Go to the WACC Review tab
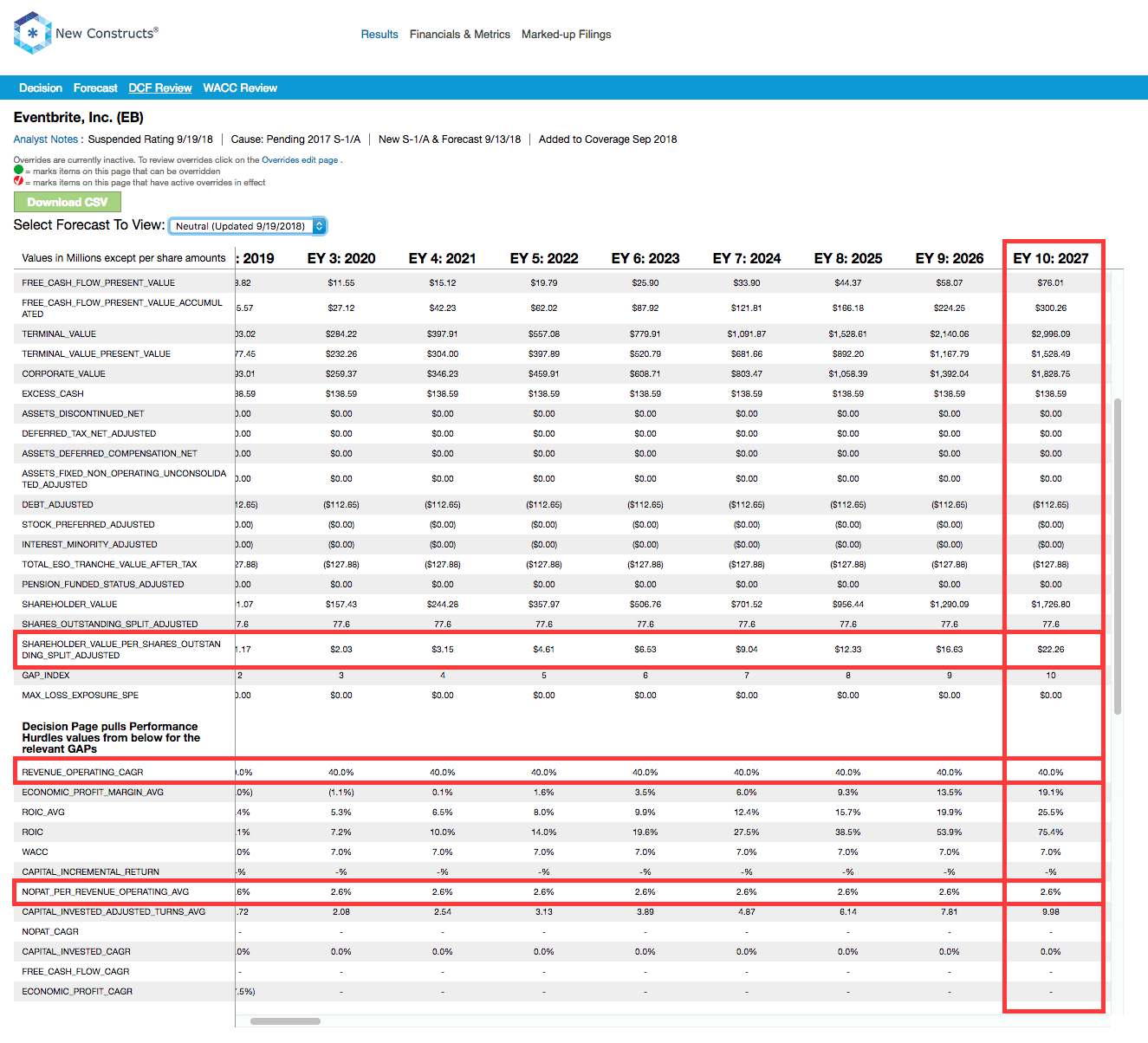The width and height of the screenshot is (1148, 1043). (240, 88)
